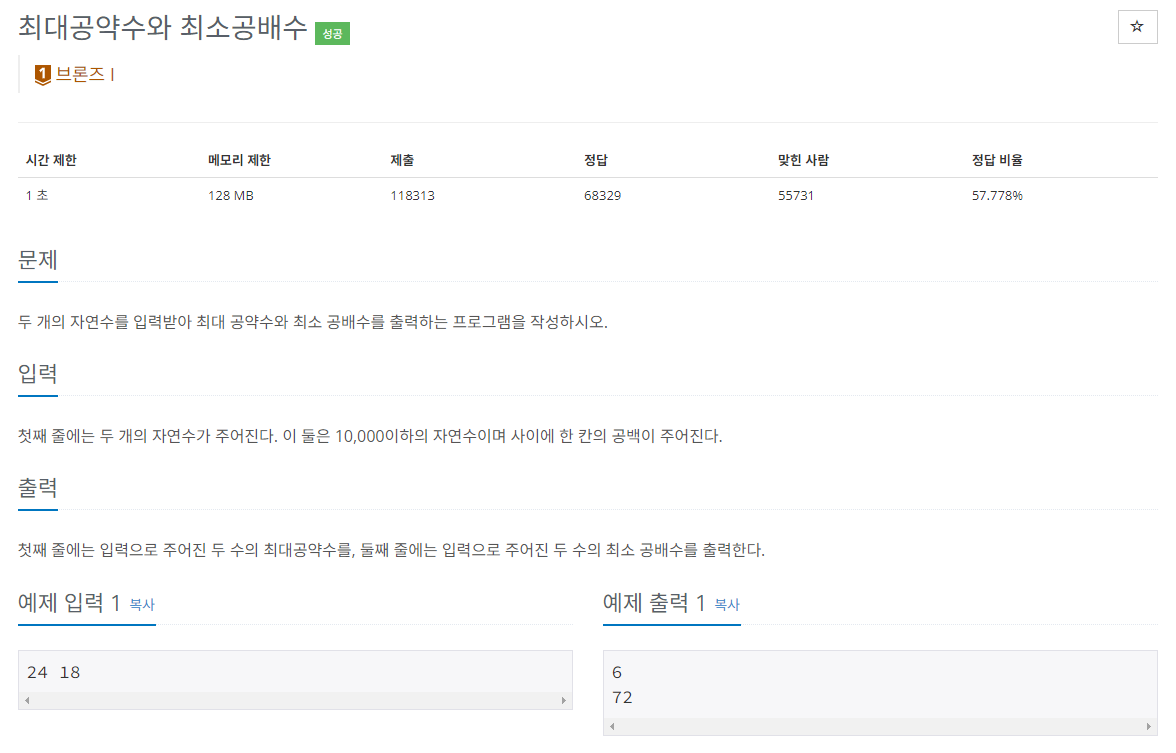Image resolution: width=1176 pixels, height=753 pixels.
Task: Click the 제출 column header
Action: click(402, 160)
